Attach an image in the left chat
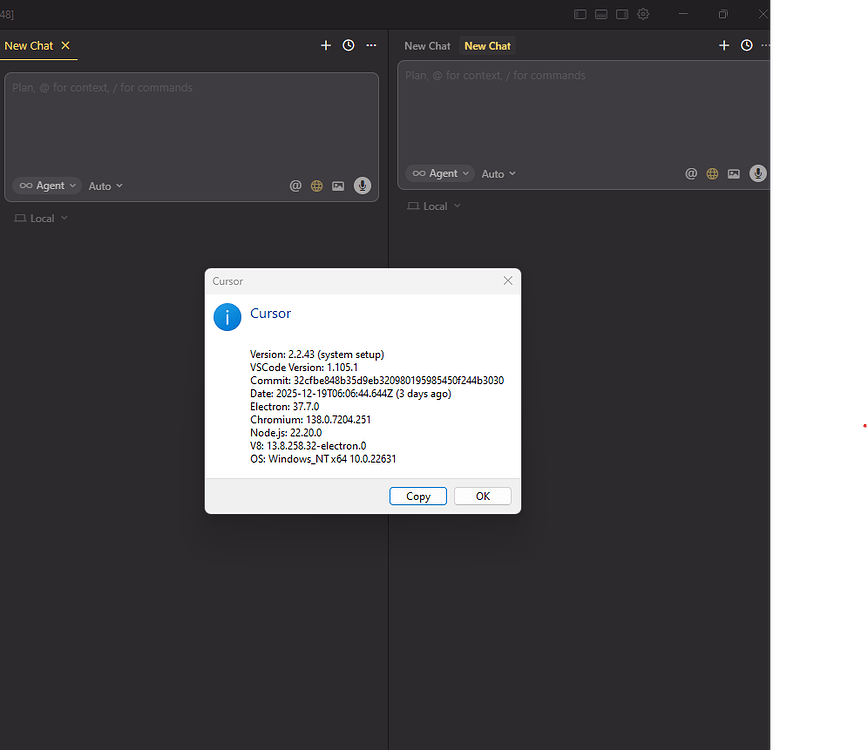867x750 pixels. pyautogui.click(x=338, y=186)
